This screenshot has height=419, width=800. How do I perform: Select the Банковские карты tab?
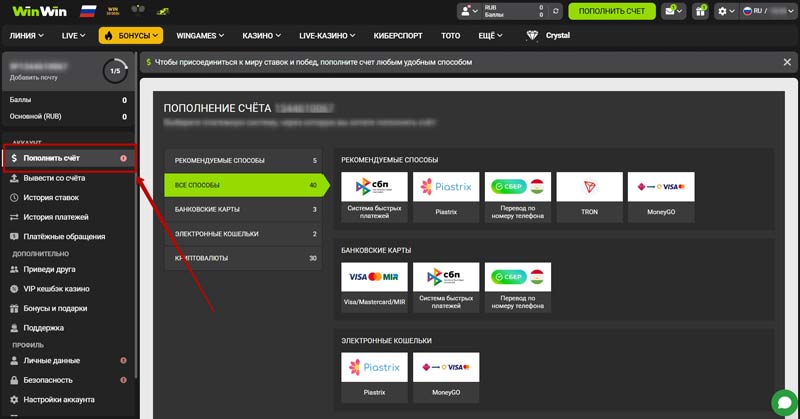[243, 209]
